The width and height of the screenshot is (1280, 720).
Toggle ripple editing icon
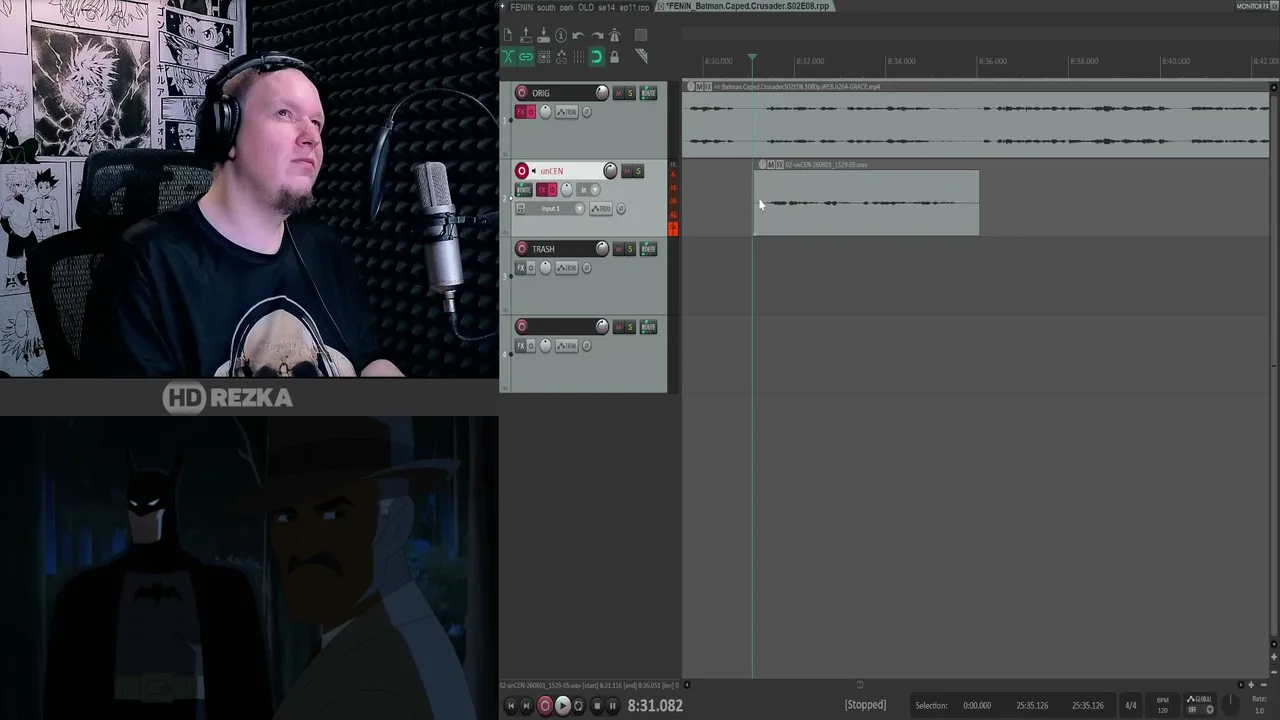pos(543,57)
